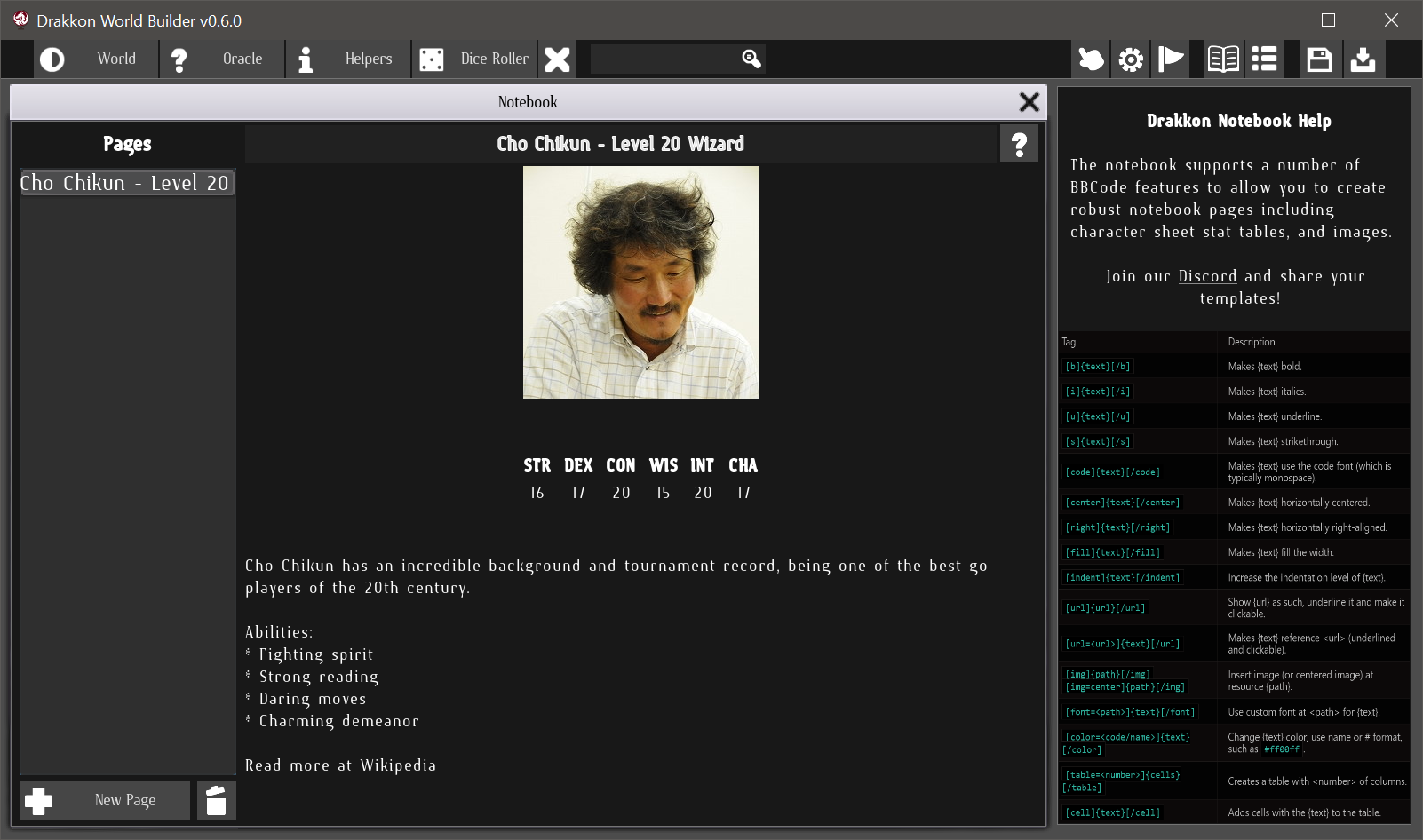The width and height of the screenshot is (1423, 840).
Task: Open the Read more at Wikipedia link
Action: (340, 765)
